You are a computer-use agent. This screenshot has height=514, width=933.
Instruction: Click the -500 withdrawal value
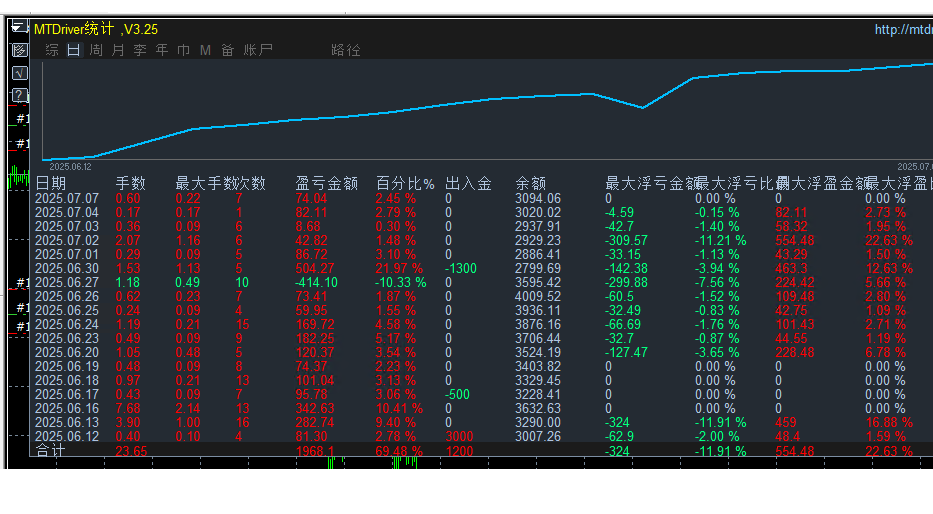pos(458,394)
